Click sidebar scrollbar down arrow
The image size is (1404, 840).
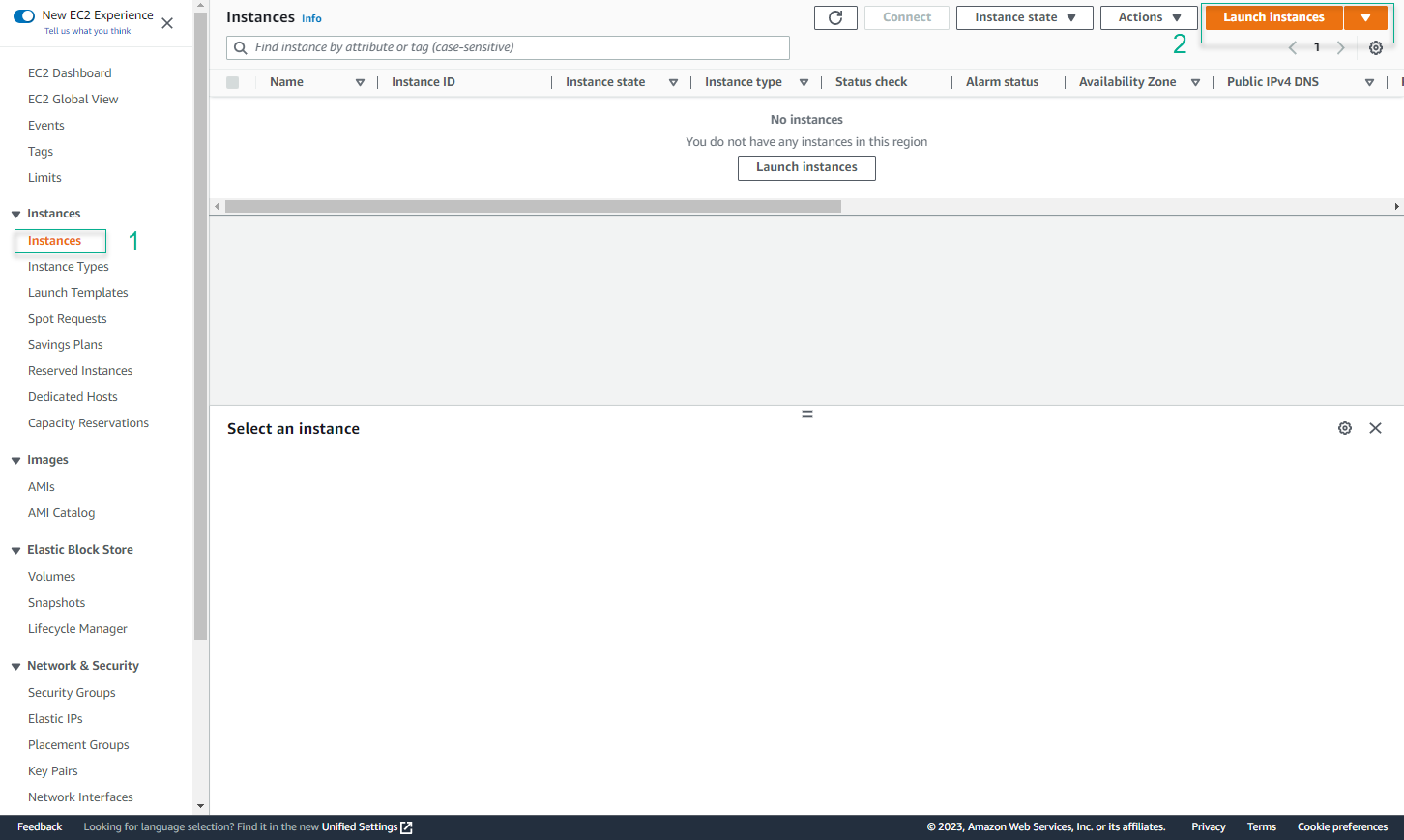[200, 806]
